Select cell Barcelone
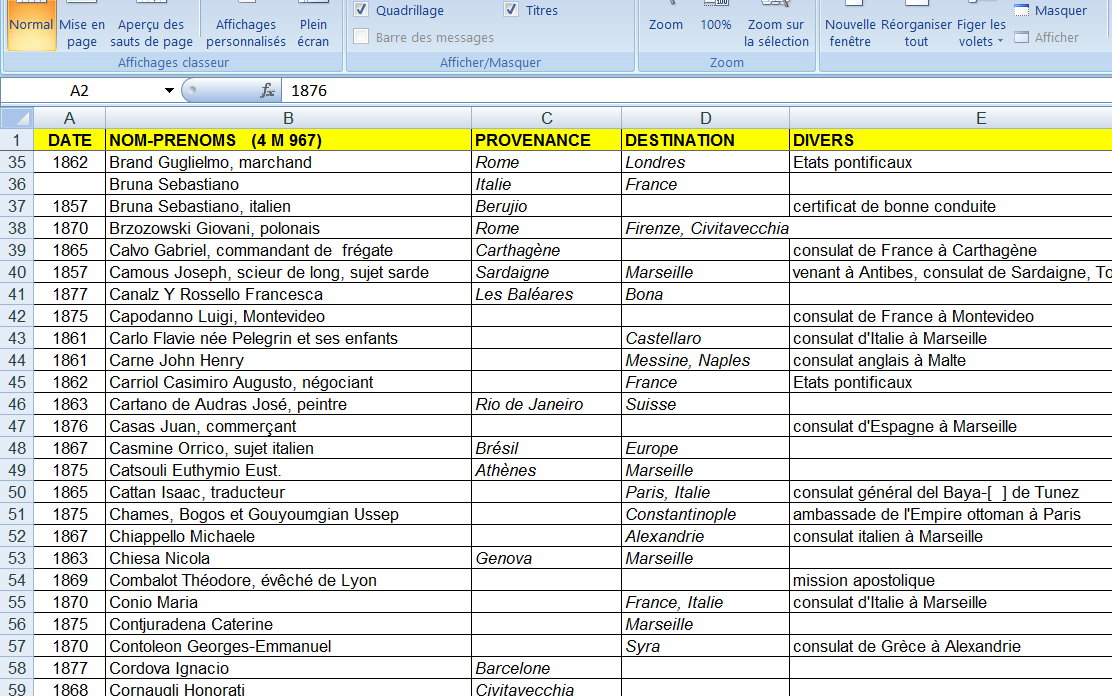This screenshot has width=1112, height=696. pyautogui.click(x=546, y=668)
